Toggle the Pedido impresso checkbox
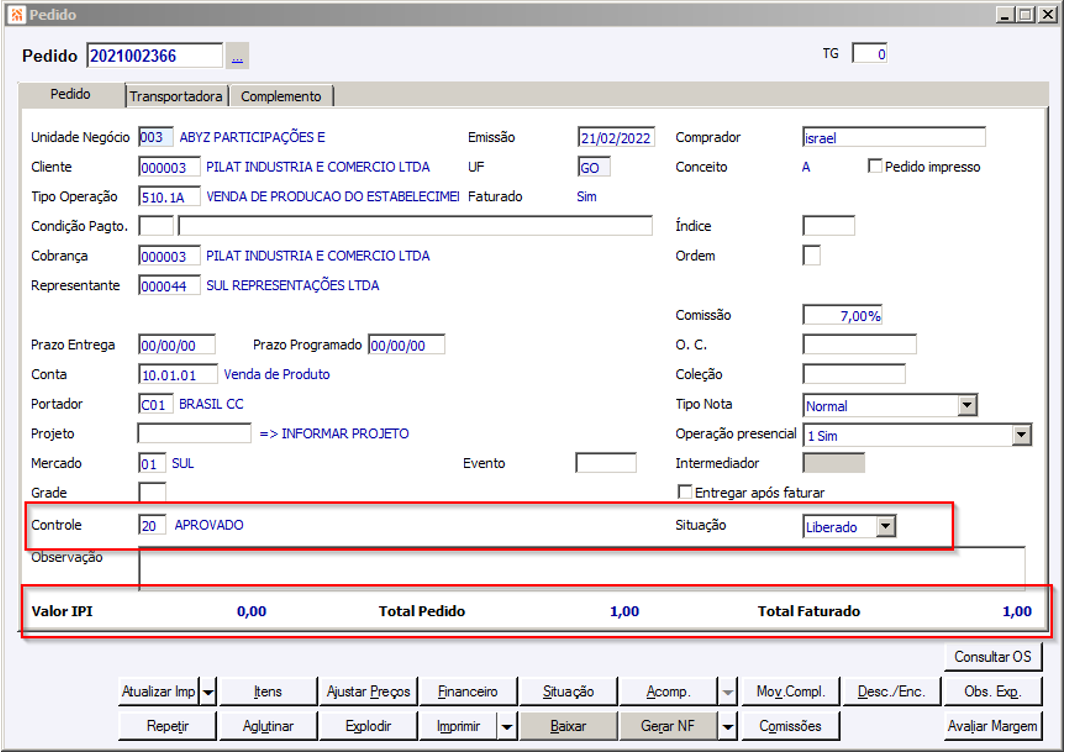Viewport: 1065px width, 753px height. (x=875, y=166)
